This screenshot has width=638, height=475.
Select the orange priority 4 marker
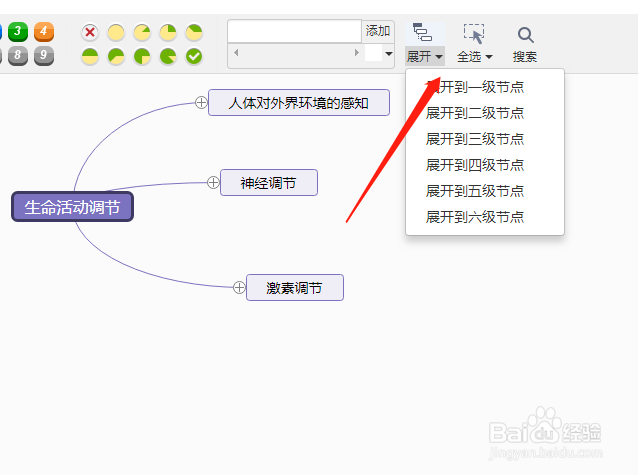[x=44, y=32]
